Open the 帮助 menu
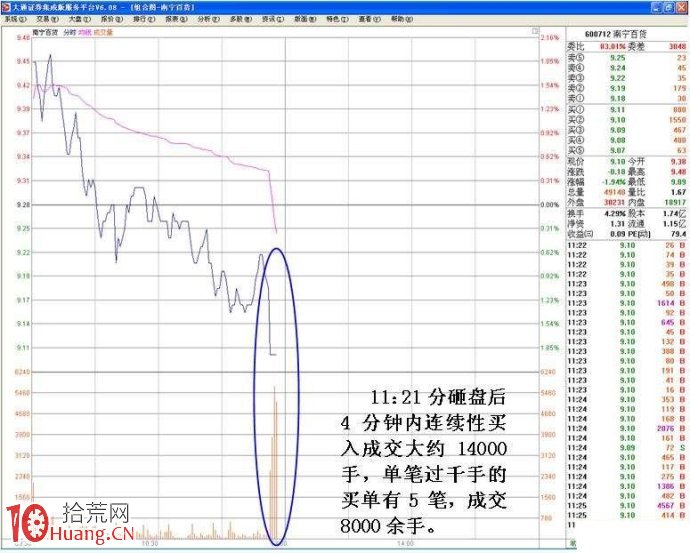690x553 pixels. 402,19
